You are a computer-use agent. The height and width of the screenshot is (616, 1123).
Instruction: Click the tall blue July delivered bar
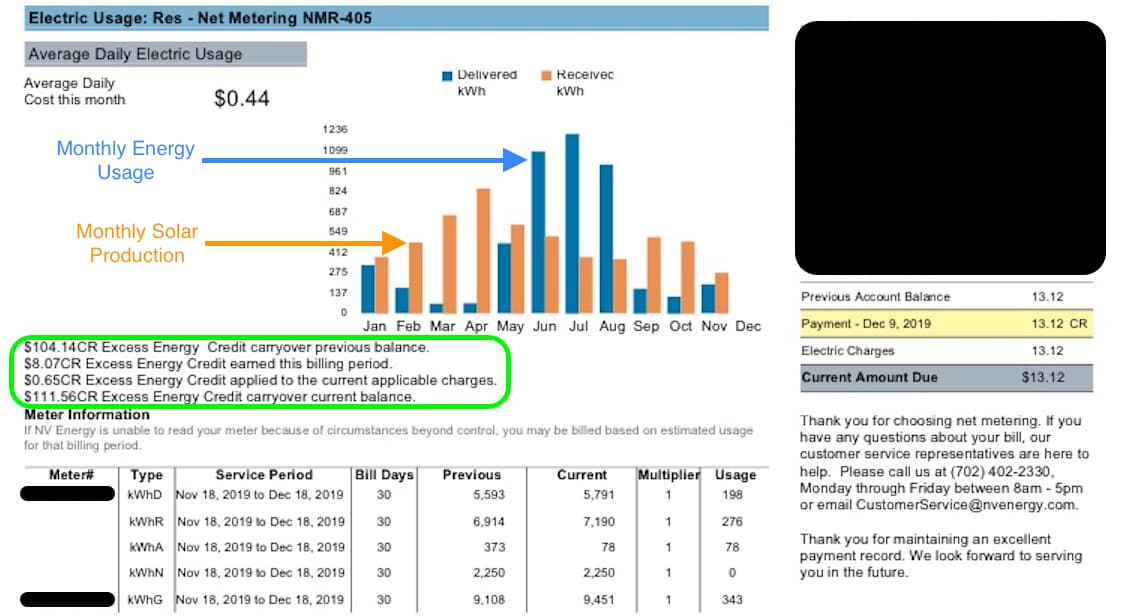point(572,223)
